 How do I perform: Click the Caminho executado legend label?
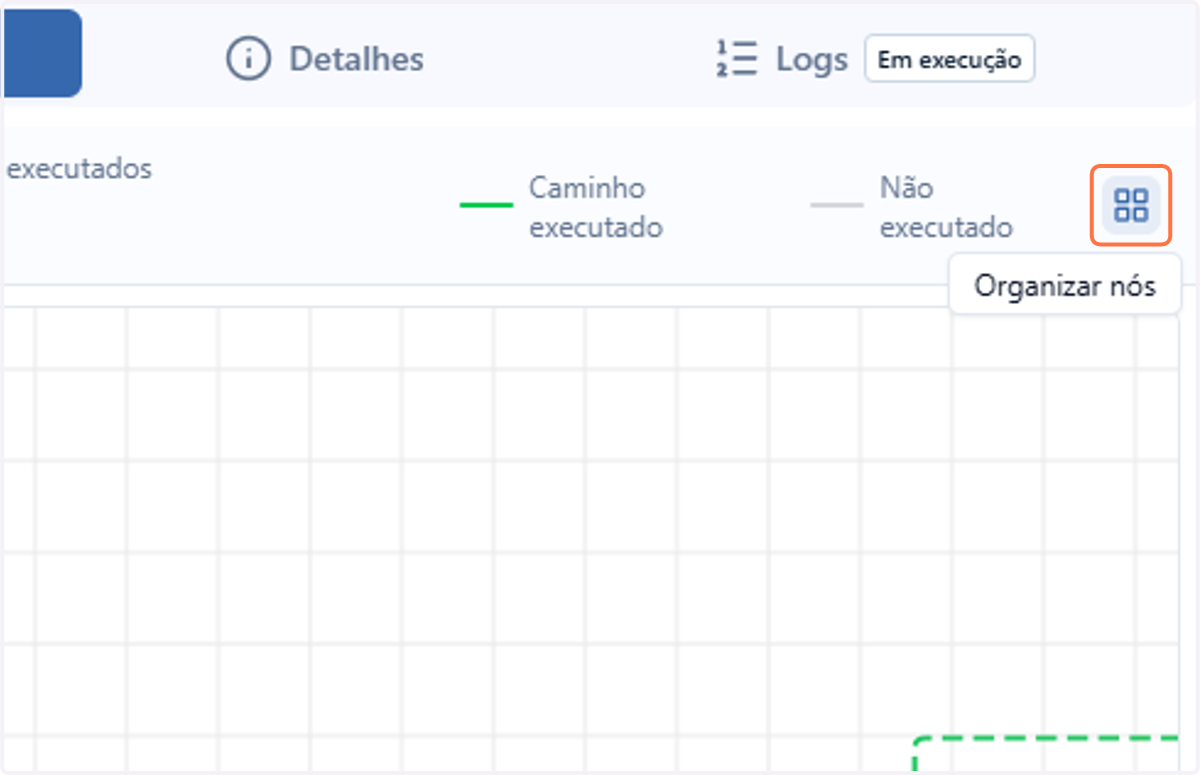(596, 207)
